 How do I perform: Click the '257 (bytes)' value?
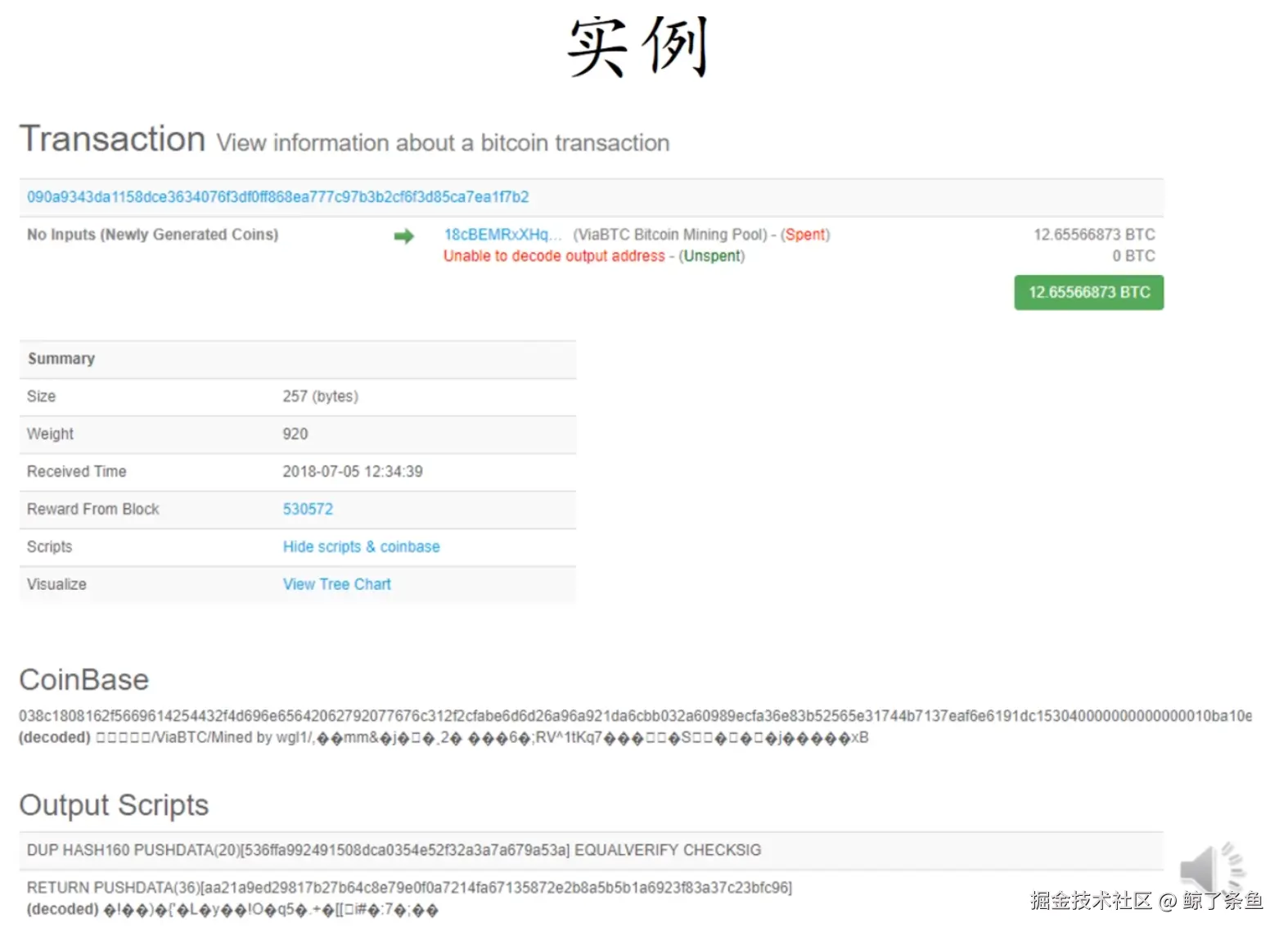coord(320,396)
